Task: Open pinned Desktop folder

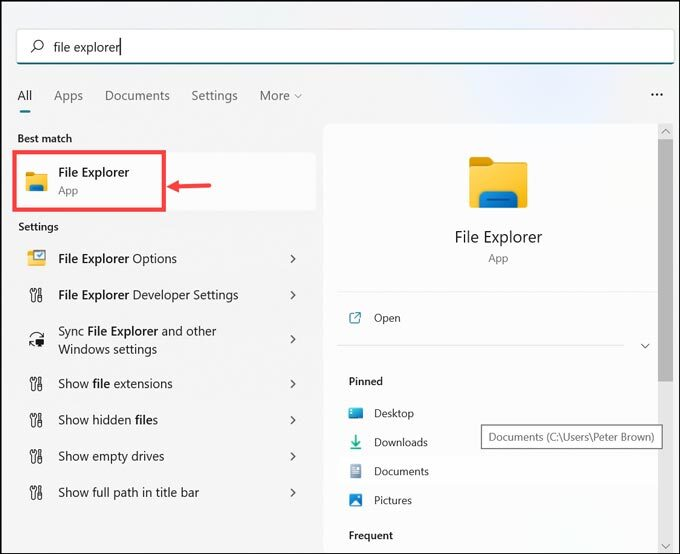Action: point(394,413)
